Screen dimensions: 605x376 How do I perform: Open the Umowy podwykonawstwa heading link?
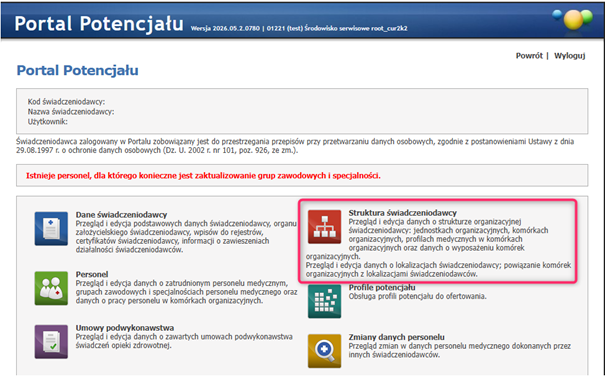[125, 328]
